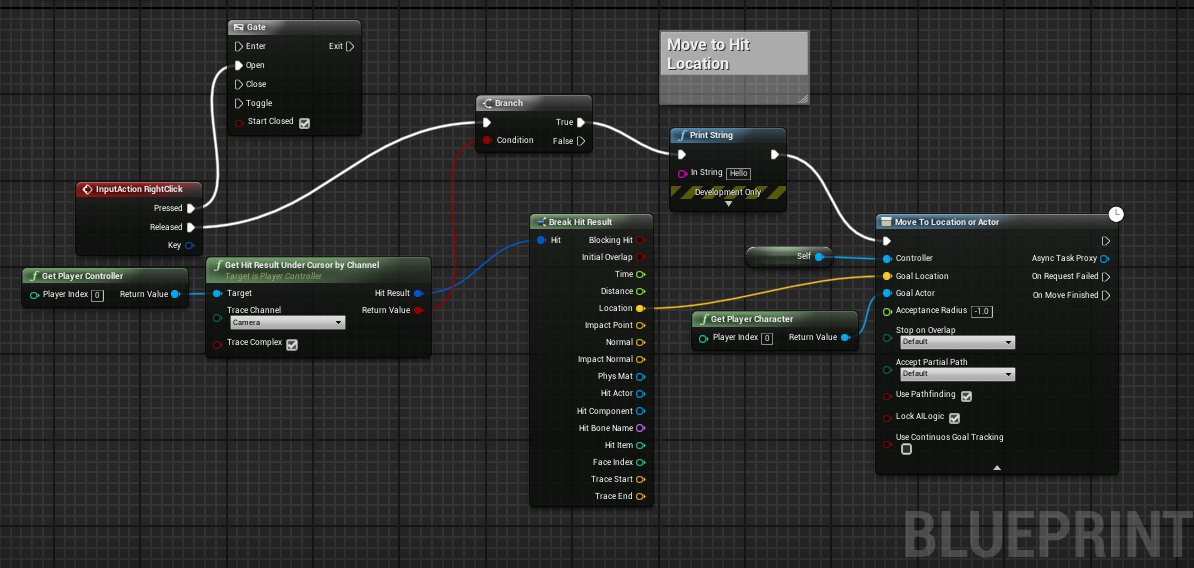Click the Distance output pin
Image resolution: width=1194 pixels, height=568 pixels.
click(x=640, y=291)
